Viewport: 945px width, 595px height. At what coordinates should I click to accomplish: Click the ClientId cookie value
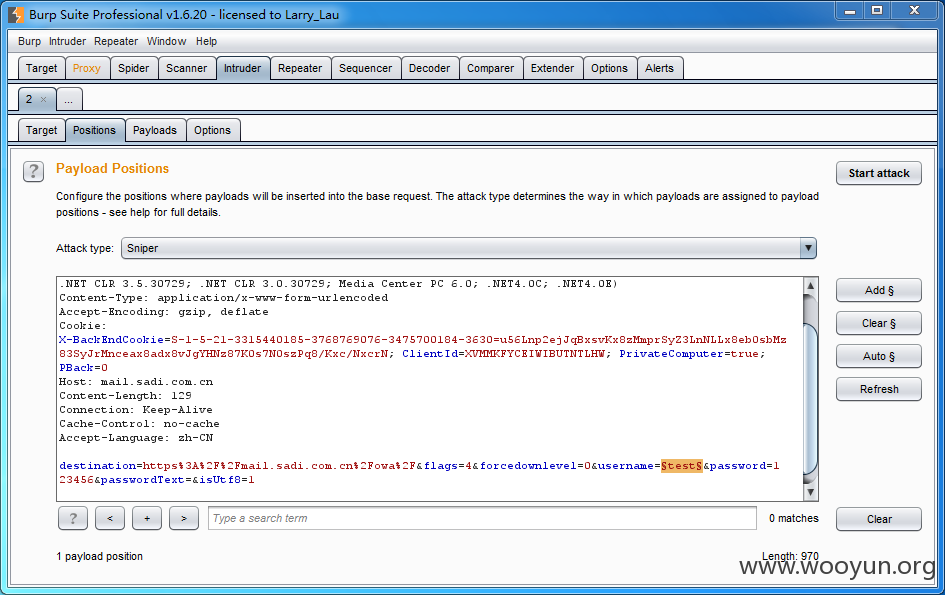535,353
